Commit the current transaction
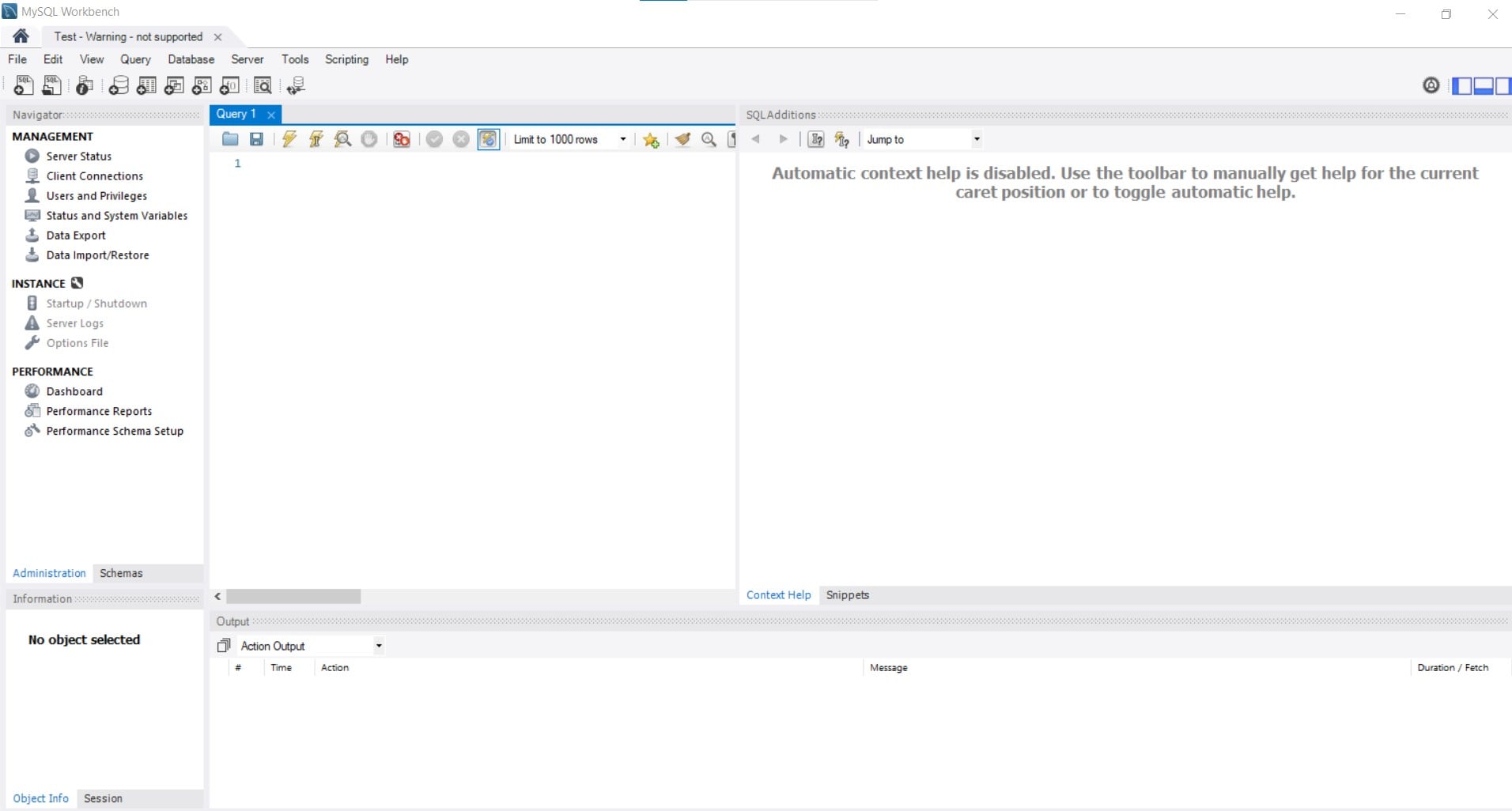This screenshot has height=811, width=1512. [x=434, y=139]
